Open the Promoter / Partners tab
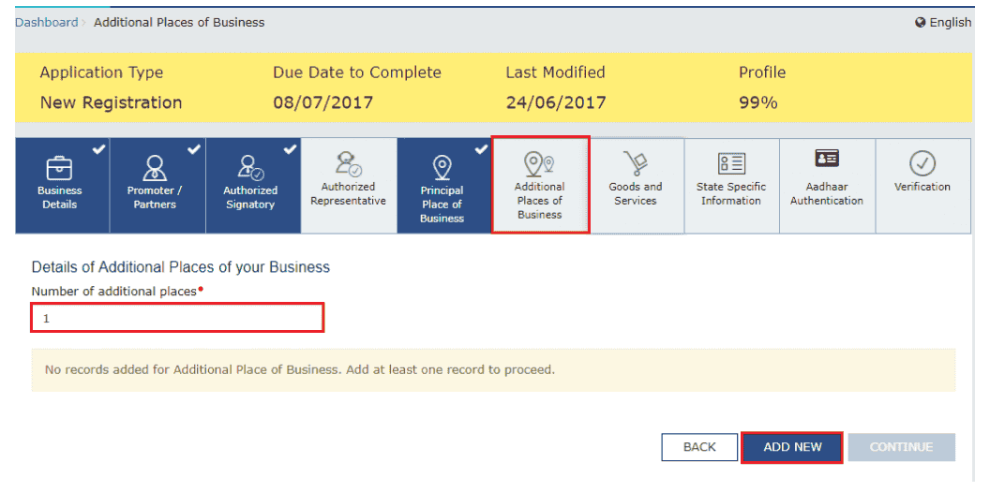This screenshot has height=488, width=997. coord(158,186)
